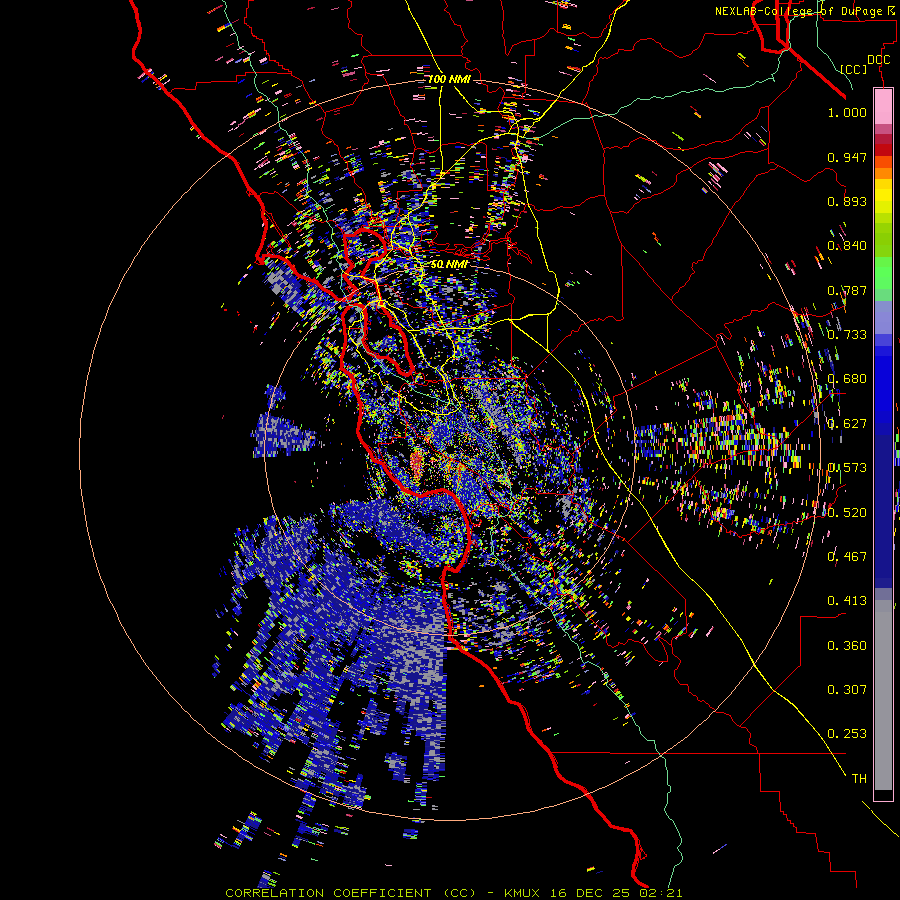Click the 0.627 color scale value
The height and width of the screenshot is (900, 900).
(847, 424)
